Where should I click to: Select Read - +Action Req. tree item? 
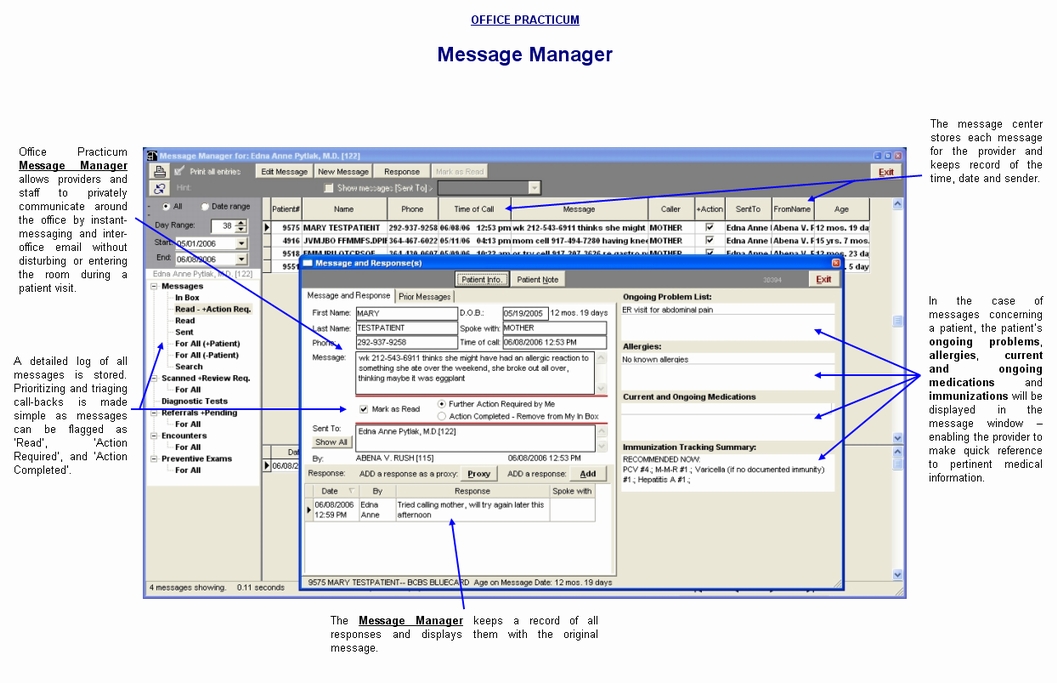213,309
